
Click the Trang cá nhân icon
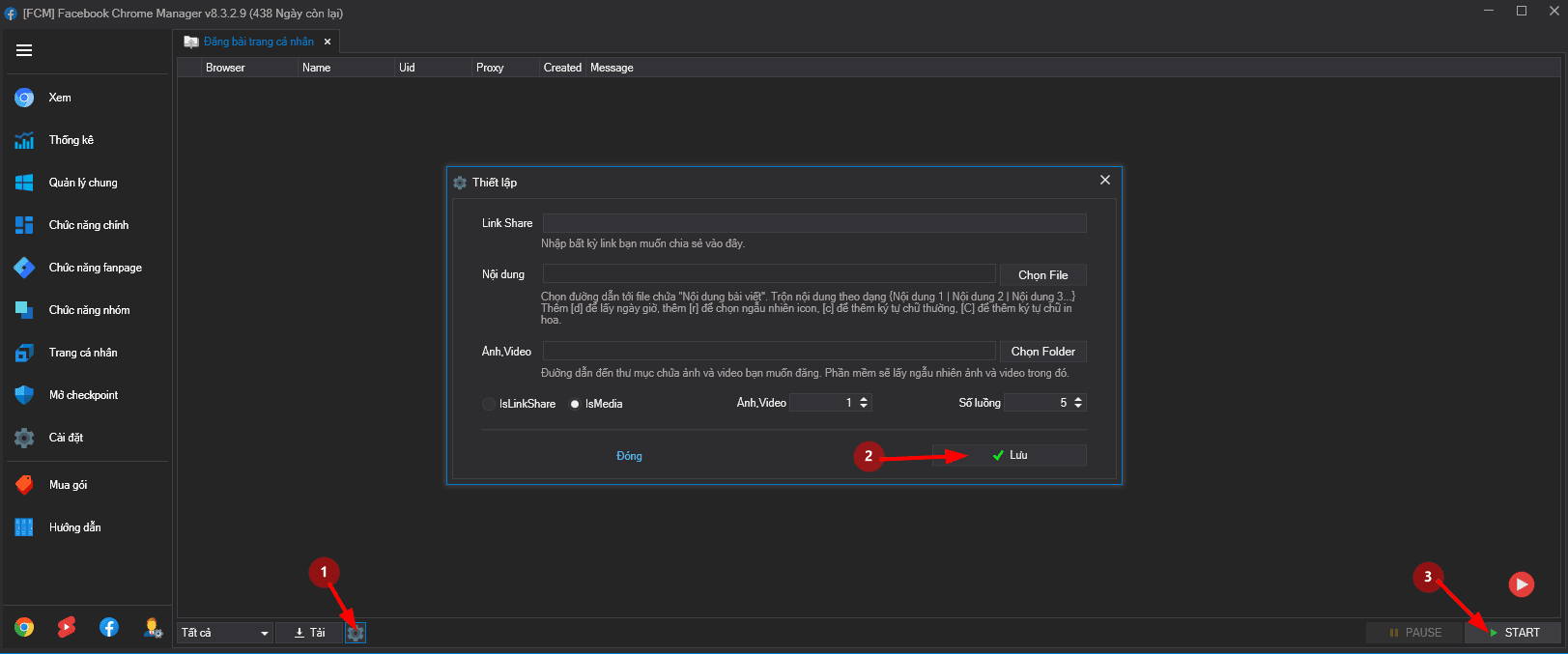[24, 353]
